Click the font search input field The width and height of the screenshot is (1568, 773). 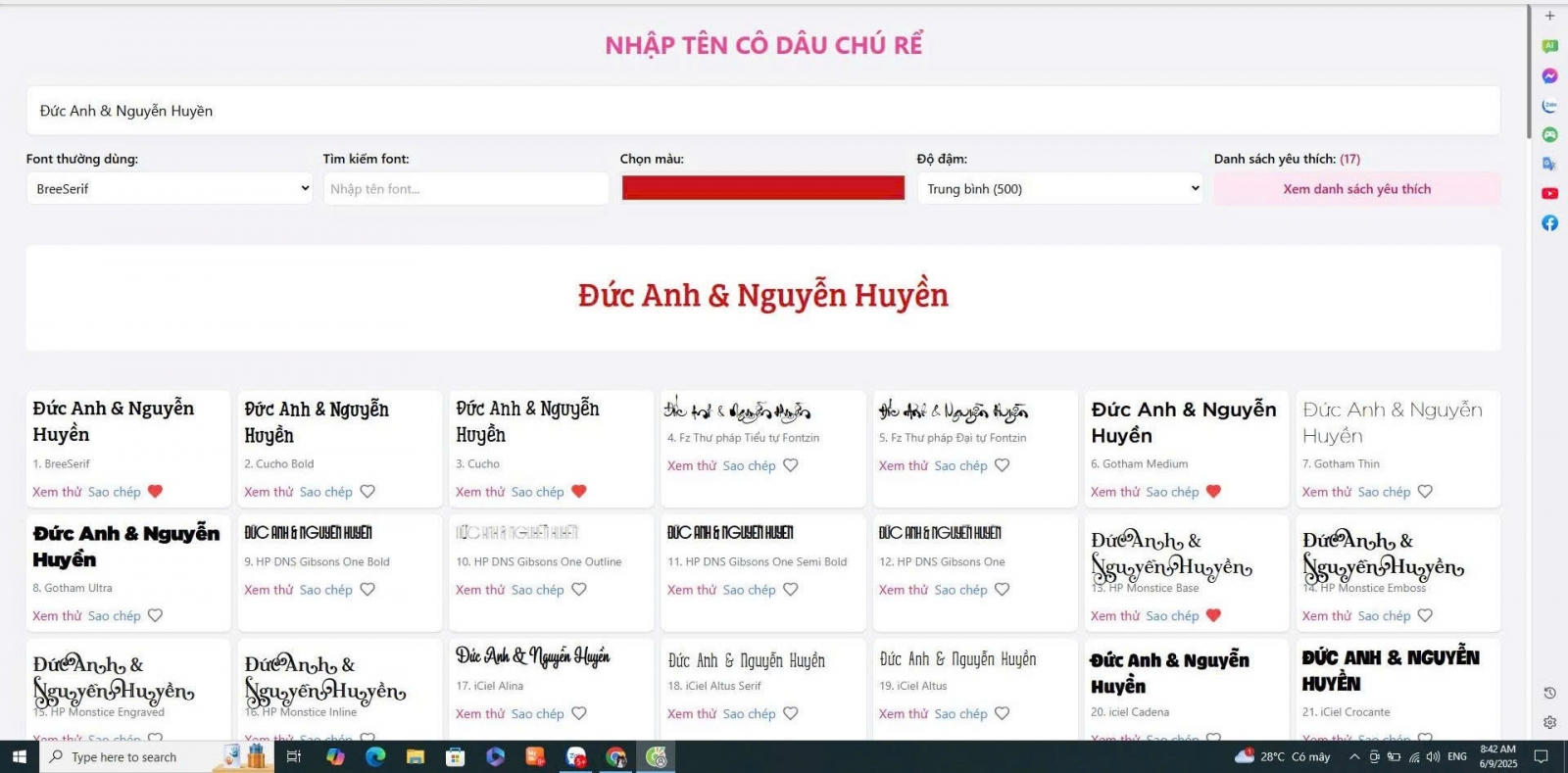coord(465,189)
